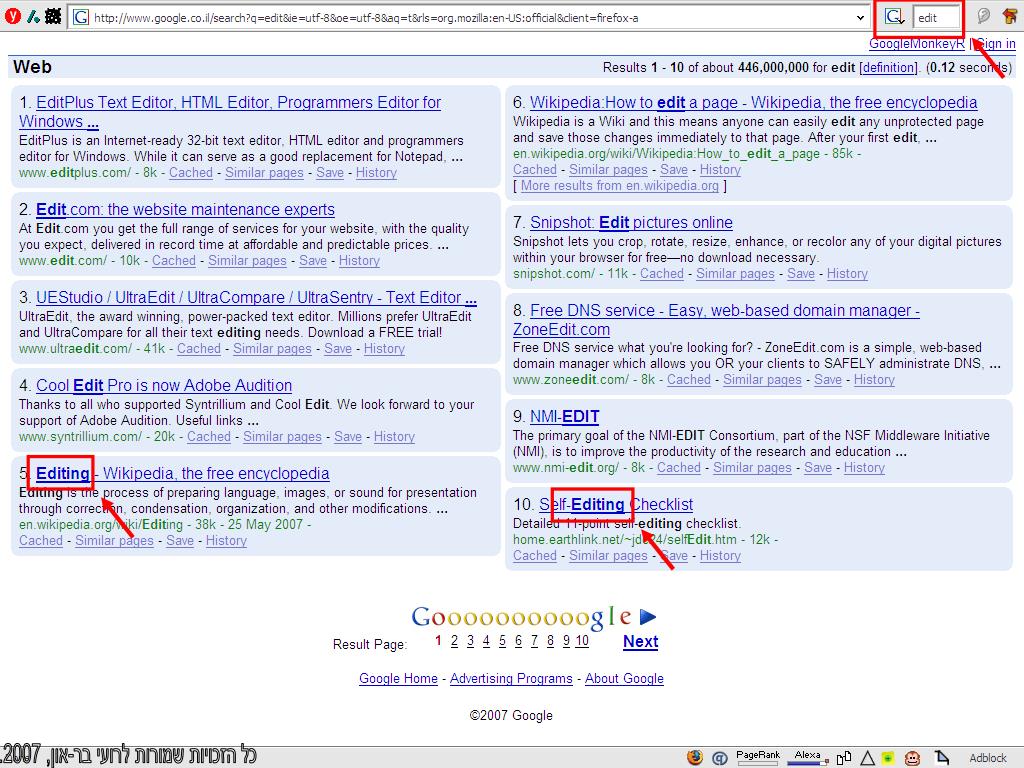Image resolution: width=1024 pixels, height=768 pixels.
Task: Open 'Cool Edit Pro is now Adobe Audition'
Action: coord(164,386)
